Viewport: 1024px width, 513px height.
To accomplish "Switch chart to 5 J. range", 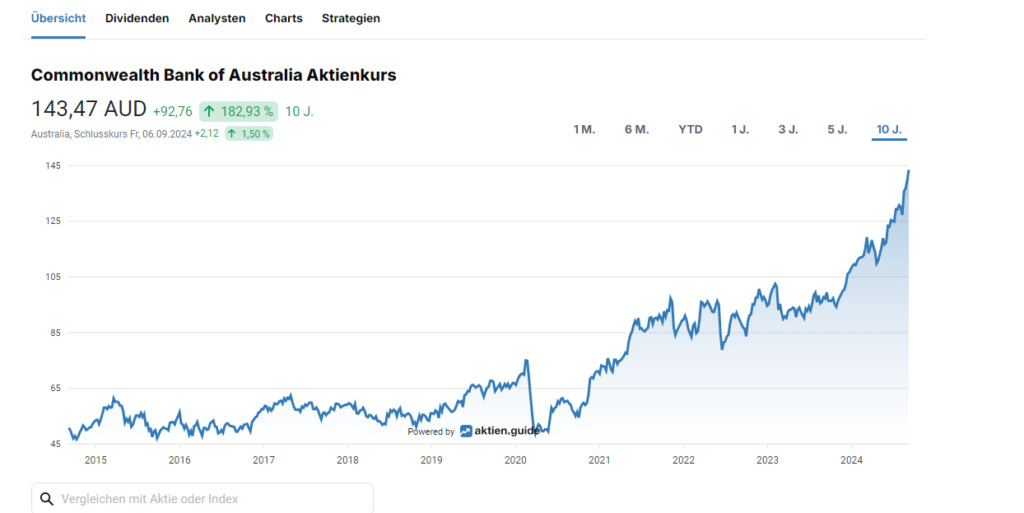I will (x=837, y=129).
